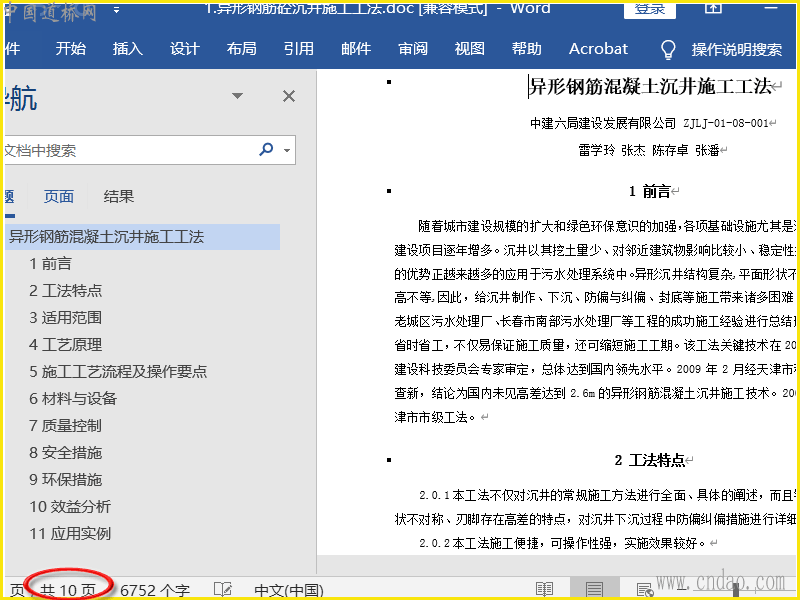The height and width of the screenshot is (600, 800).
Task: Jump to heading 11 应用实例
Action: point(70,534)
